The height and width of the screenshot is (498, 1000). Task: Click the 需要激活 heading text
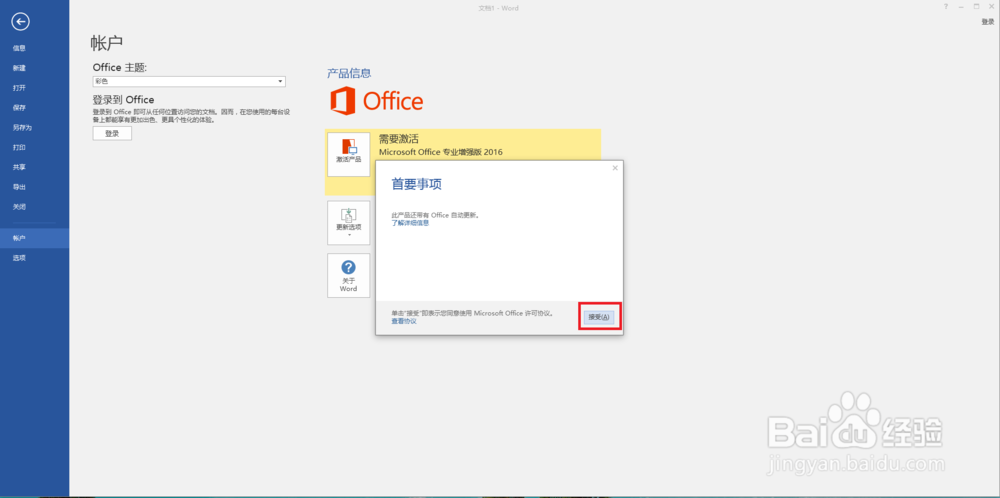[399, 139]
